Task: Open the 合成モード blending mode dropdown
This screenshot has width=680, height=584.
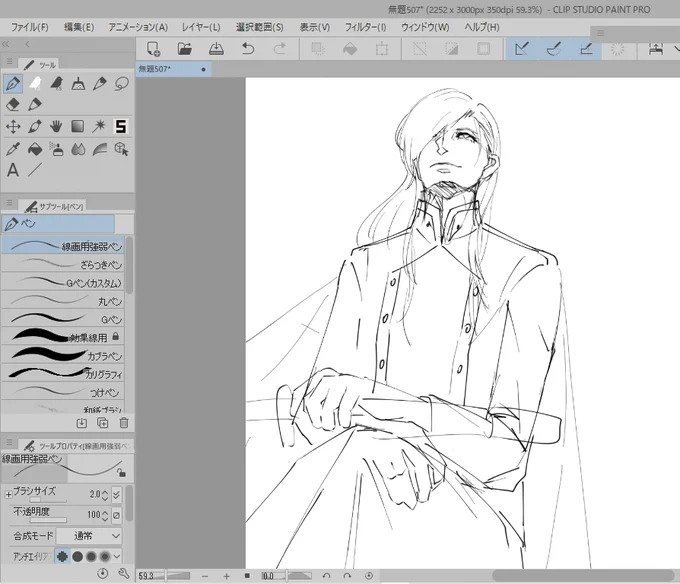Action: 89,536
